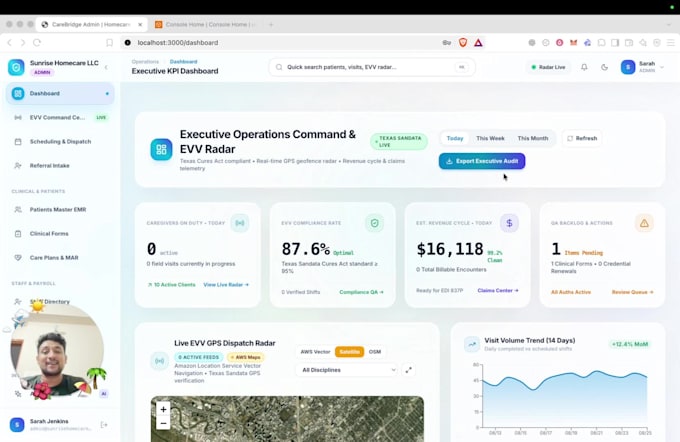The width and height of the screenshot is (680, 442).
Task: Click the Sarah avatar in the top bar
Action: (628, 67)
